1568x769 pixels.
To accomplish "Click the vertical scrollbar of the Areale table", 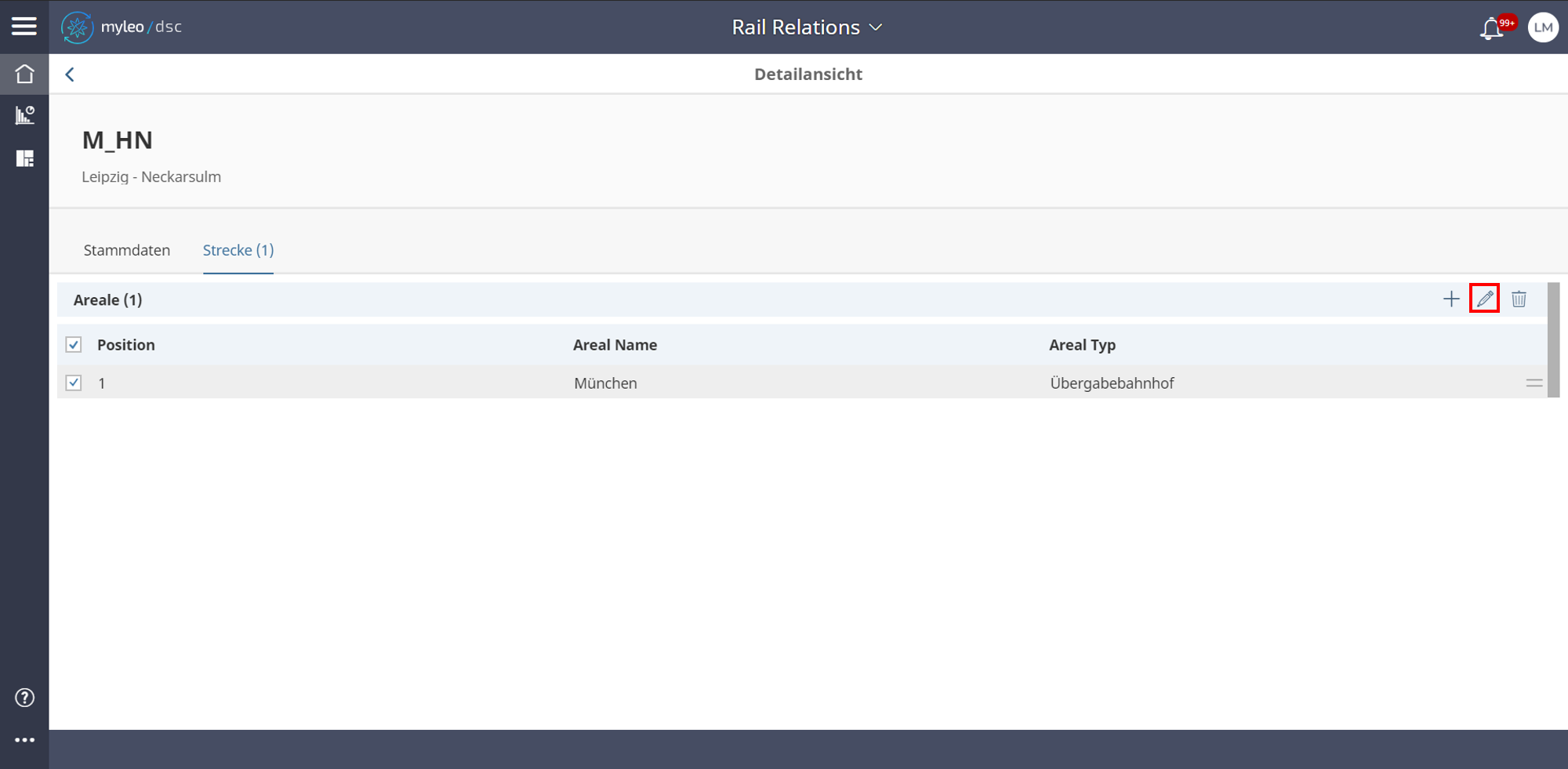I will 1553,340.
